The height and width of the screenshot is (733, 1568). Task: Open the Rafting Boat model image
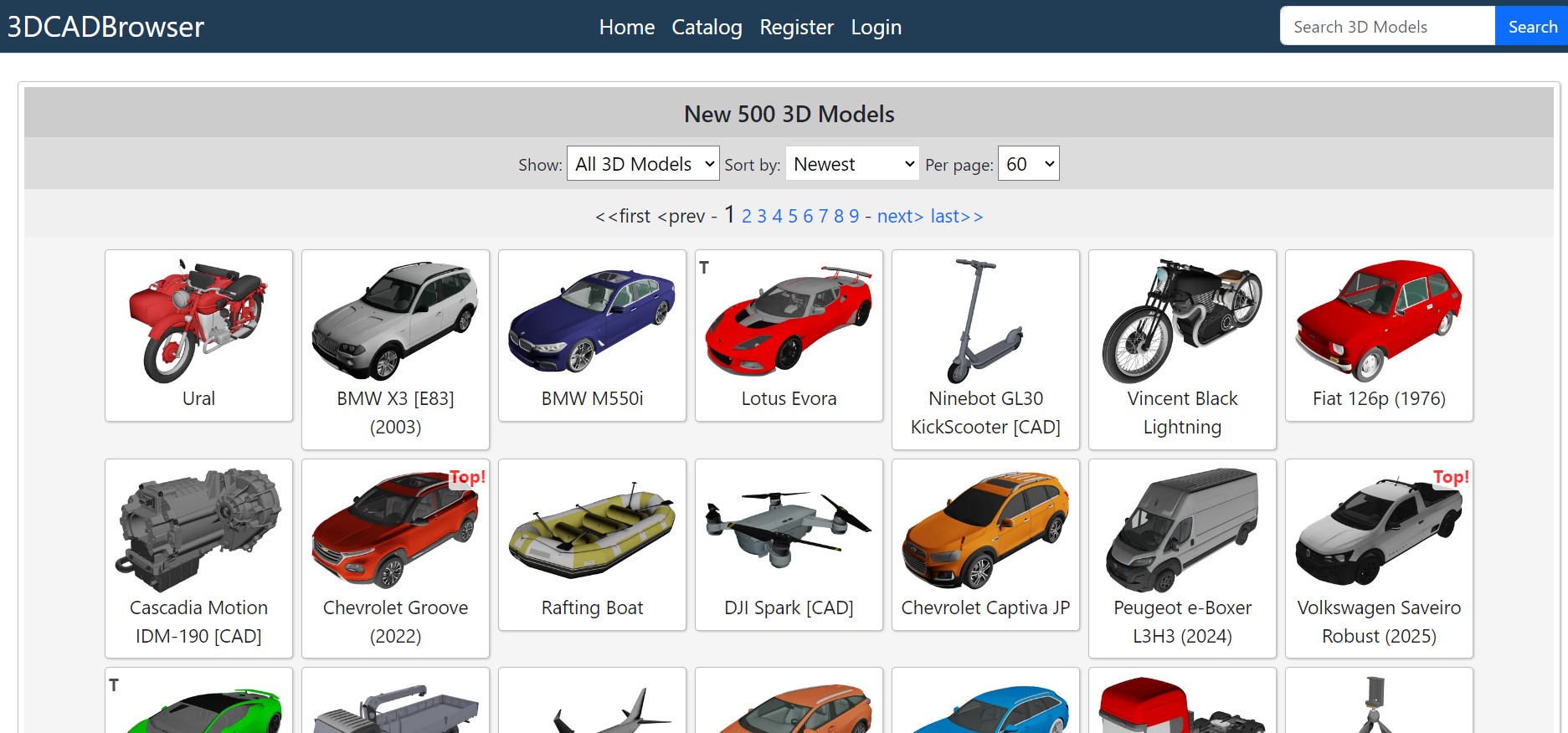[592, 530]
